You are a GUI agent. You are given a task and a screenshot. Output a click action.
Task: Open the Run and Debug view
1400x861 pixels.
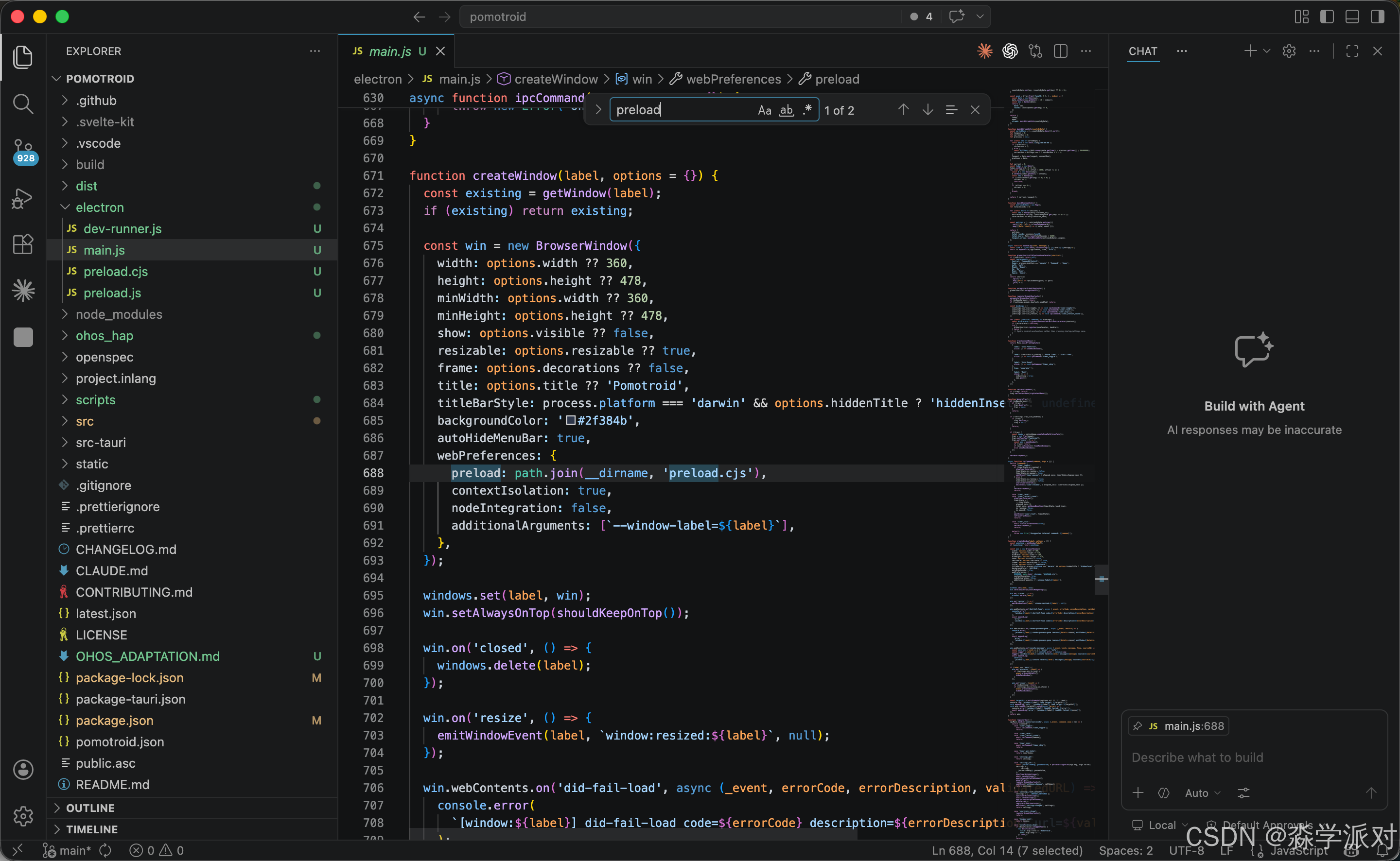(x=23, y=198)
